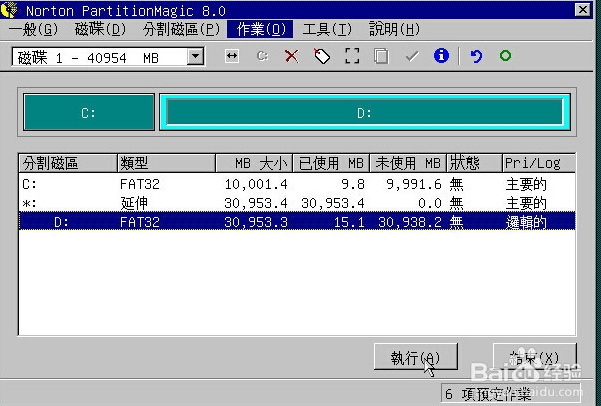Viewport: 601px width, 406px height.
Task: Click the grayed C: create partition icon
Action: 262,56
